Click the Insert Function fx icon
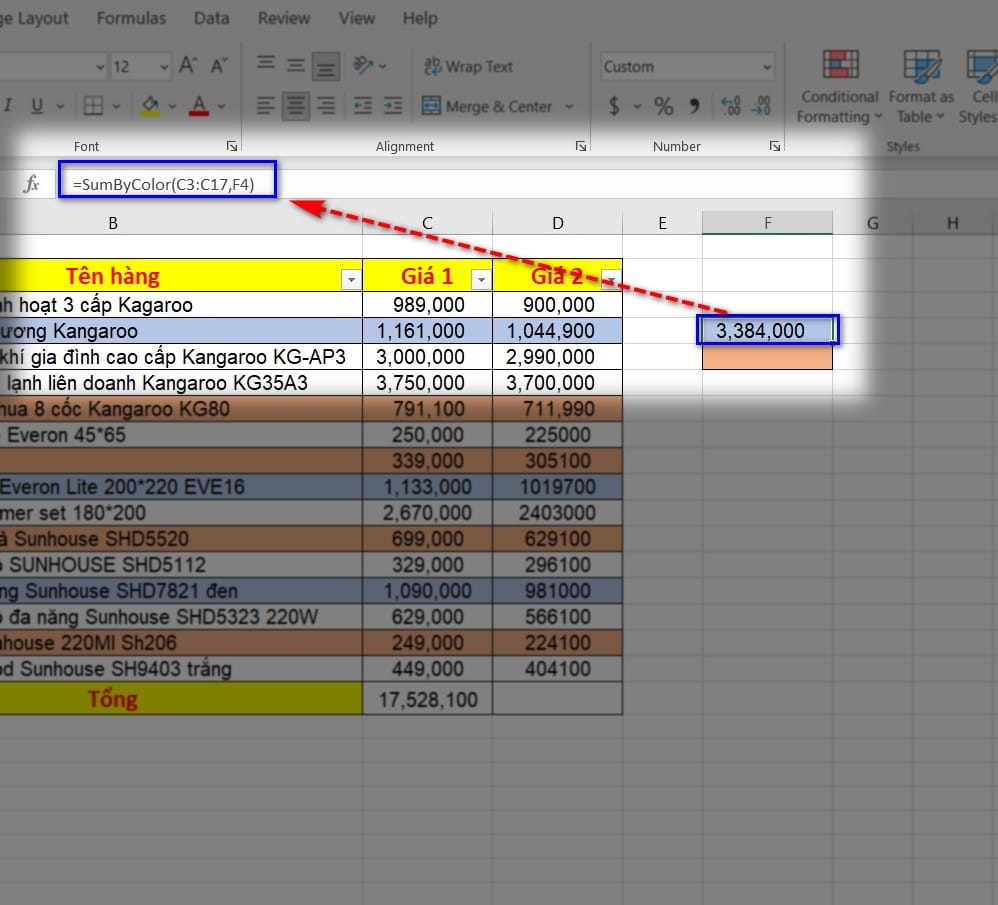The height and width of the screenshot is (905, 998). click(x=32, y=183)
